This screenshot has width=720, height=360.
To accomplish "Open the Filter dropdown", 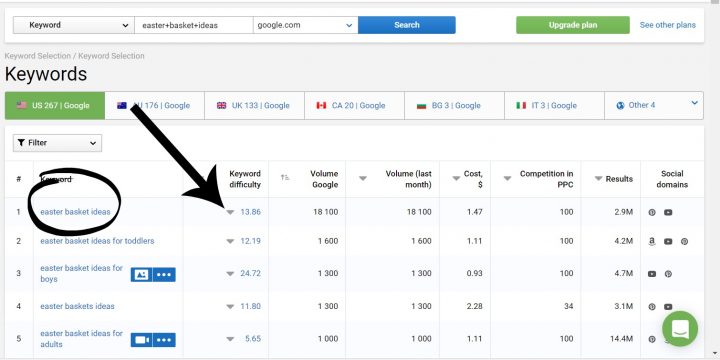I will point(57,143).
